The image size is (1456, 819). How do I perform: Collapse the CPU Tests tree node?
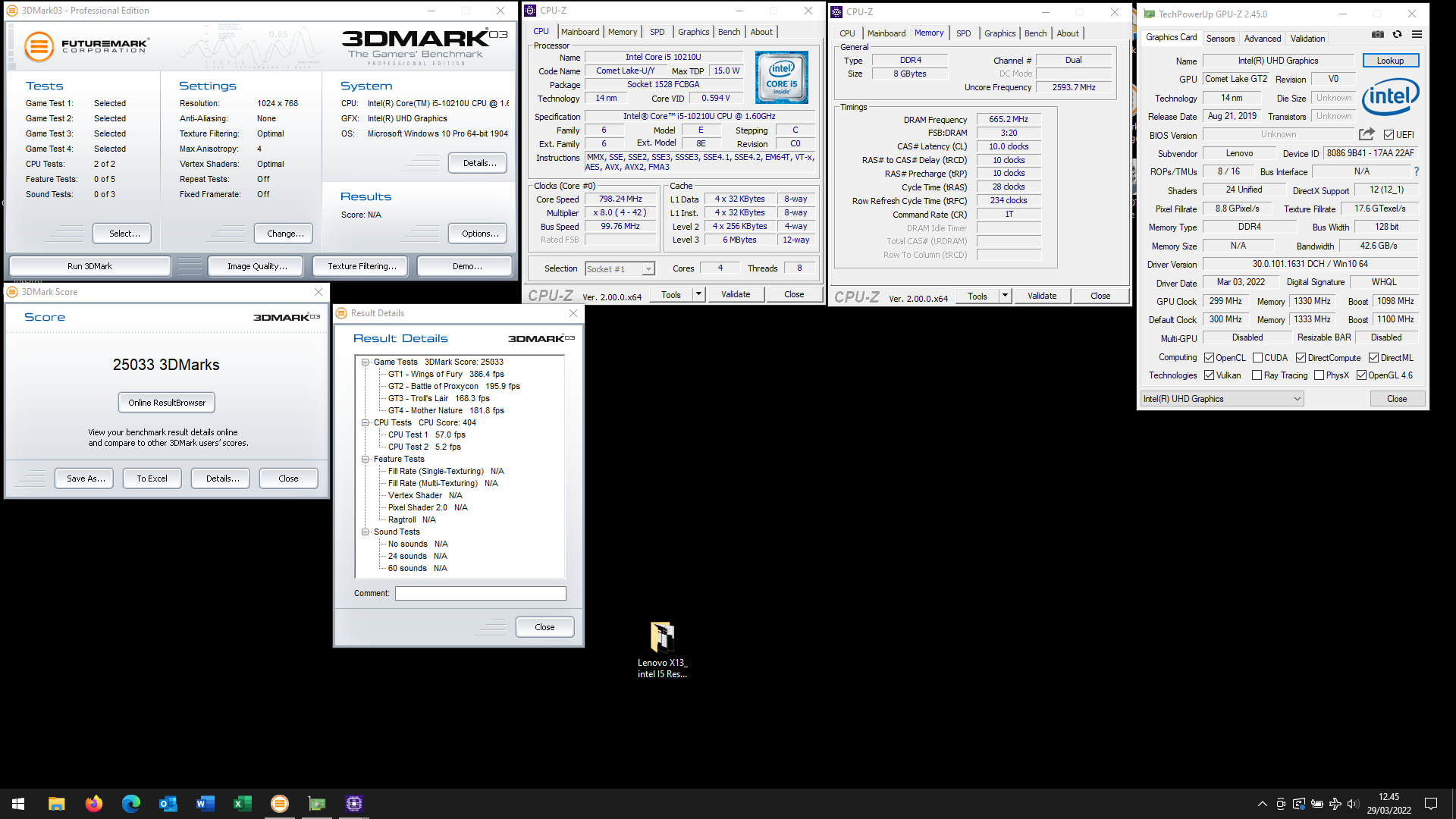point(365,423)
